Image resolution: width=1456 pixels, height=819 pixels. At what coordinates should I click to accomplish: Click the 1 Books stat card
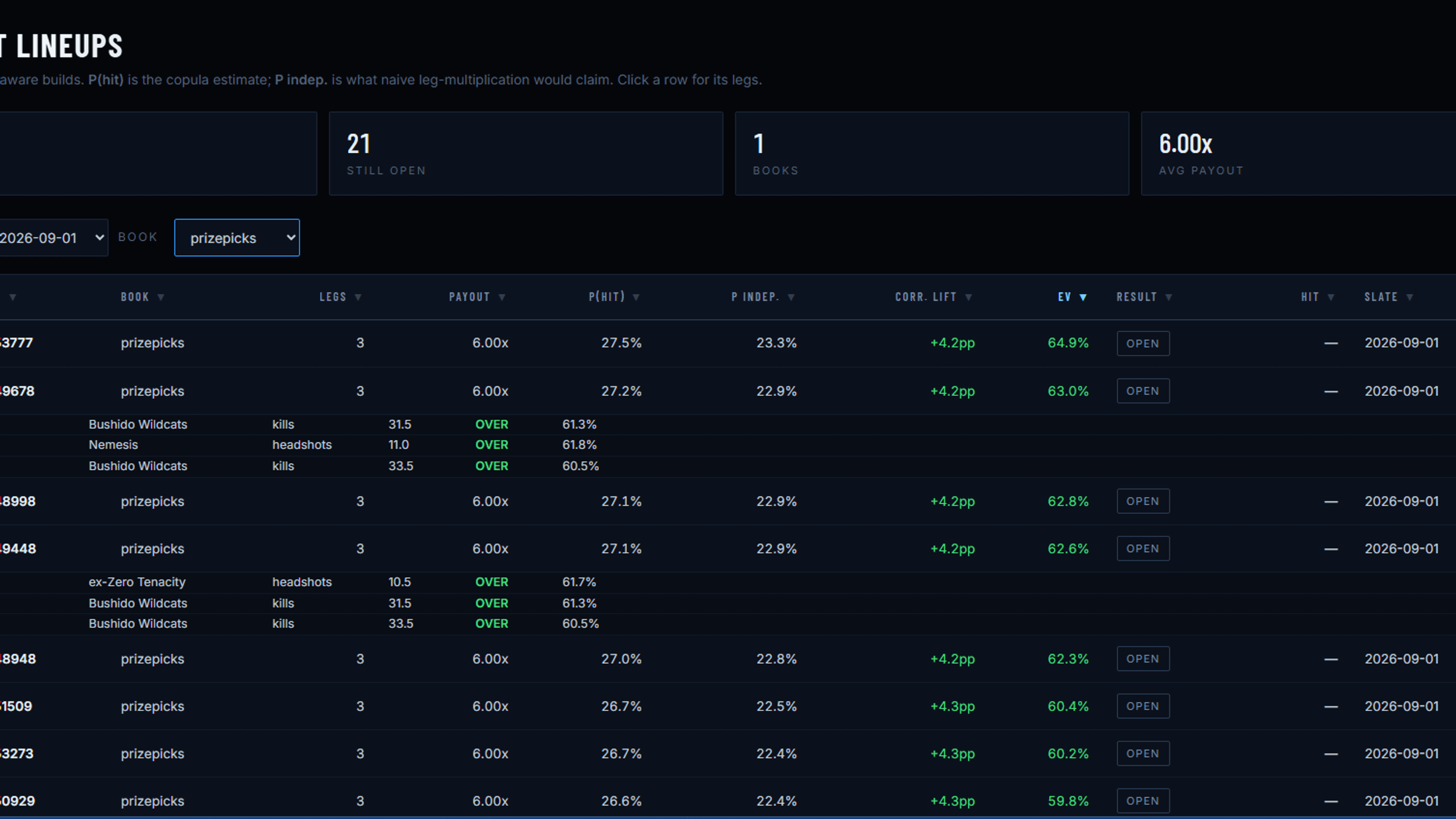tap(932, 154)
